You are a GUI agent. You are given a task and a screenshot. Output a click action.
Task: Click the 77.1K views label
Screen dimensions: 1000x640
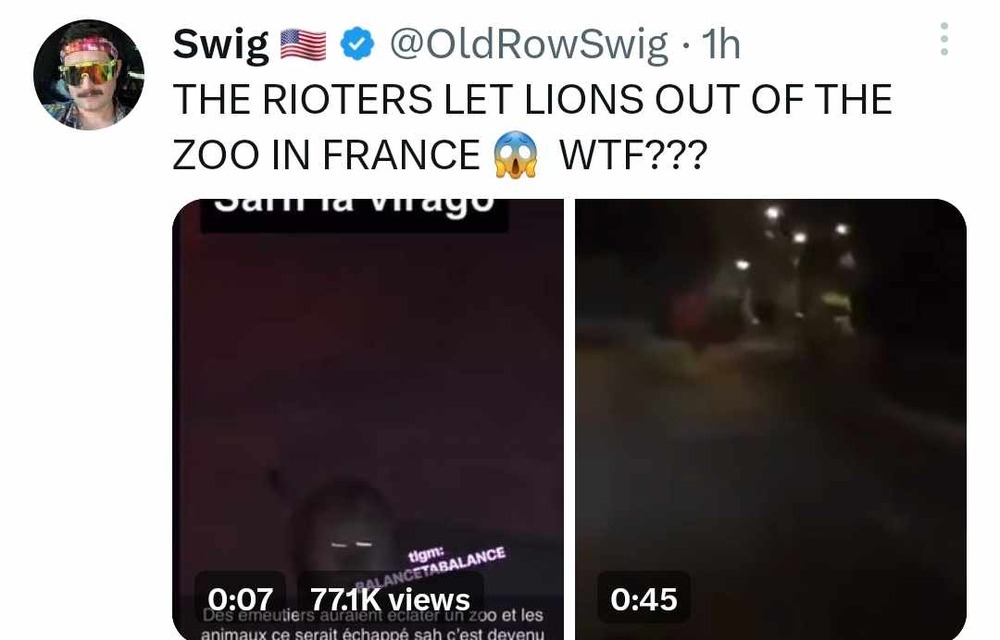390,599
